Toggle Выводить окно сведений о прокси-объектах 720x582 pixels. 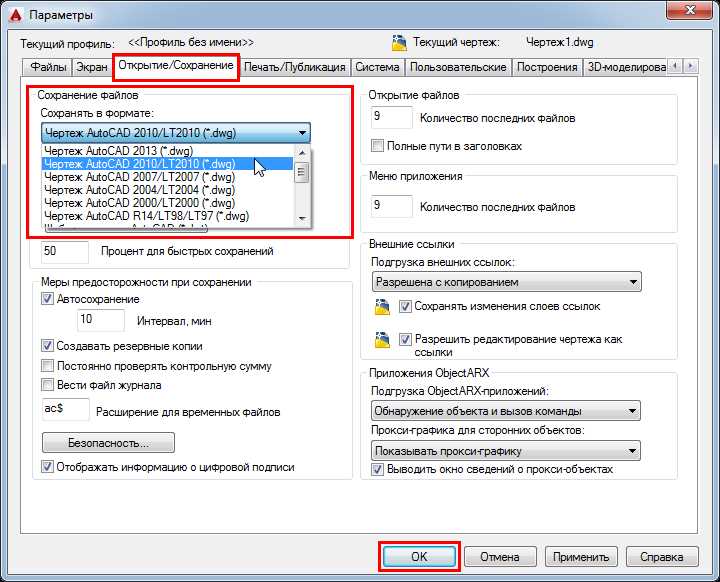pyautogui.click(x=377, y=469)
